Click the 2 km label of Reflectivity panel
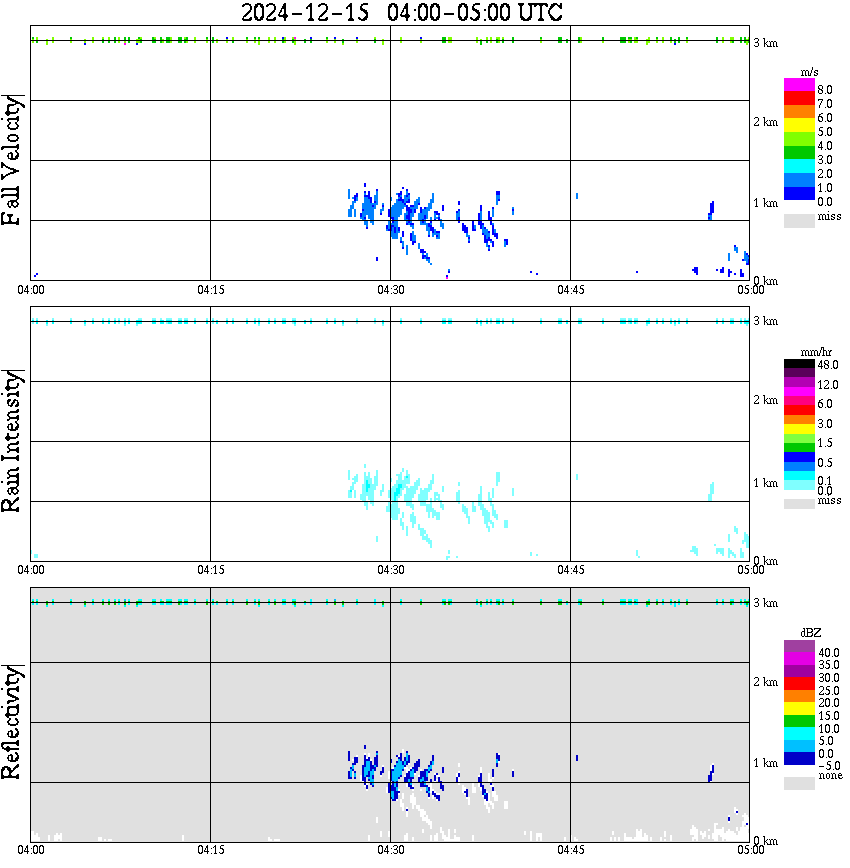The image size is (850, 868). 765,682
